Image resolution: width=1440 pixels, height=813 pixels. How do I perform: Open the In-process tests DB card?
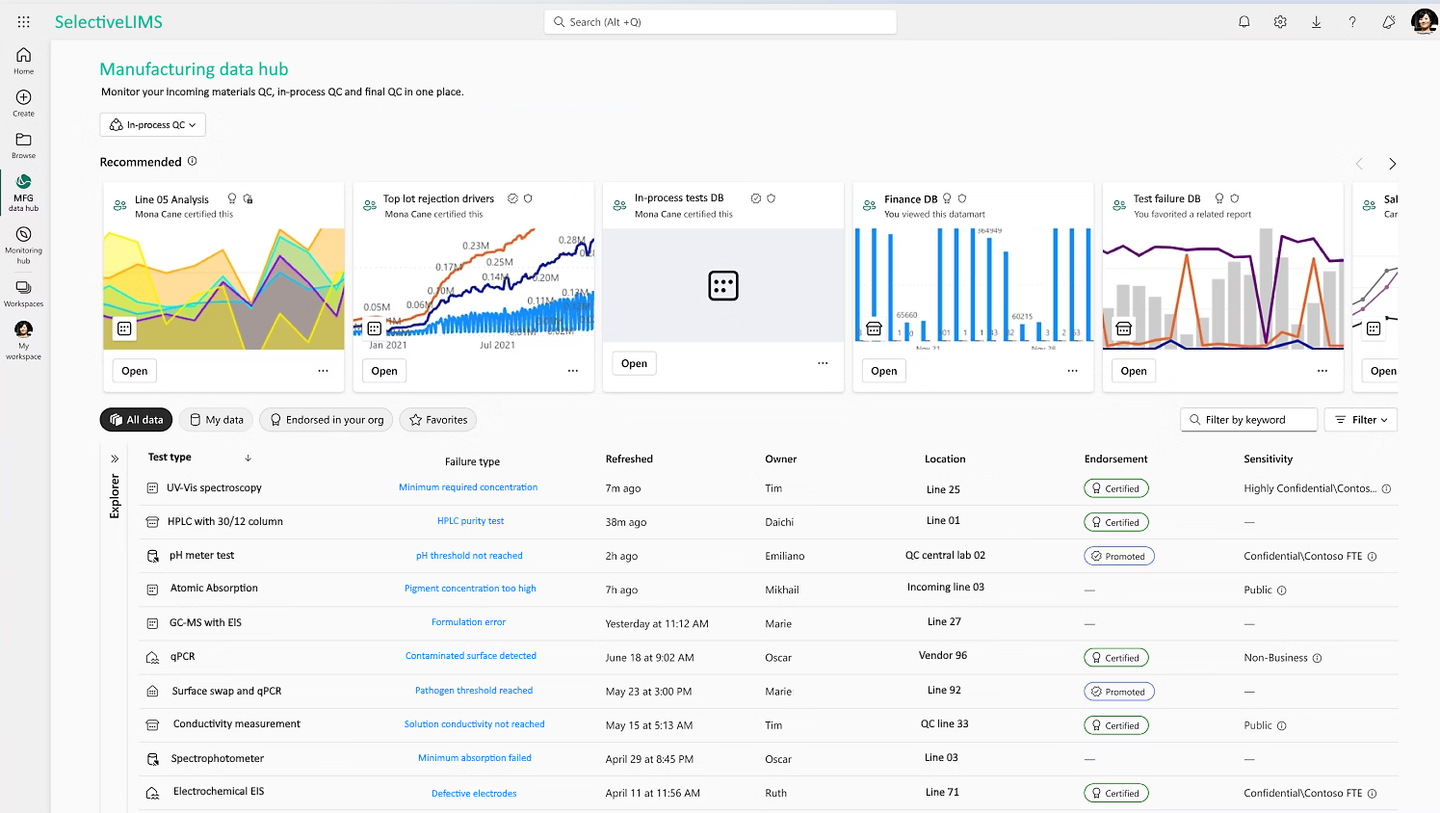(634, 364)
